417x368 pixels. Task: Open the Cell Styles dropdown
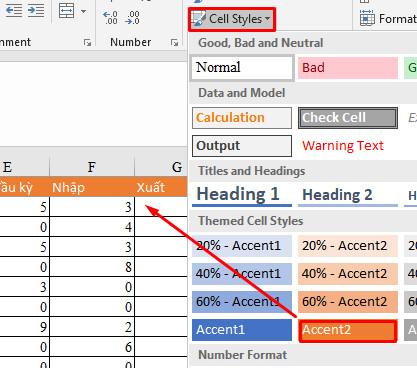tap(232, 19)
